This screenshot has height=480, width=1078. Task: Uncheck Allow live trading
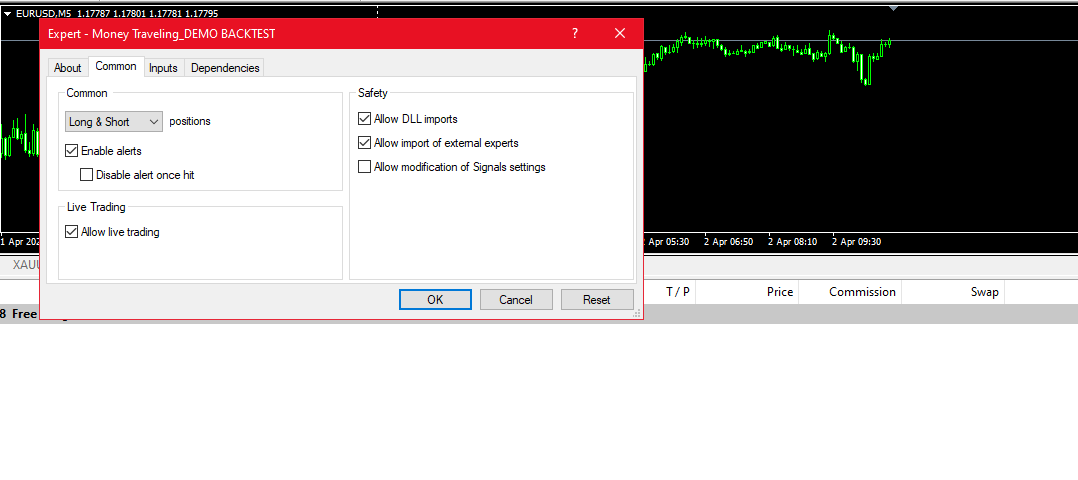(72, 232)
